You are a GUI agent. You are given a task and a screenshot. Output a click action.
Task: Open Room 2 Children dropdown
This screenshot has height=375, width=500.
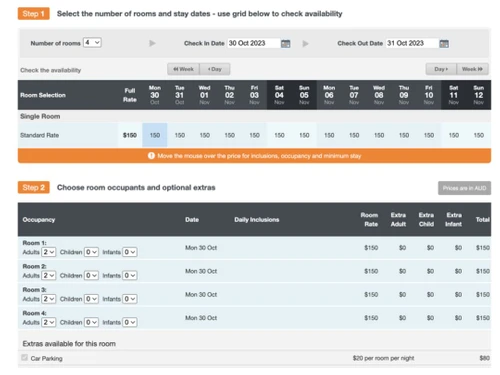91,275
